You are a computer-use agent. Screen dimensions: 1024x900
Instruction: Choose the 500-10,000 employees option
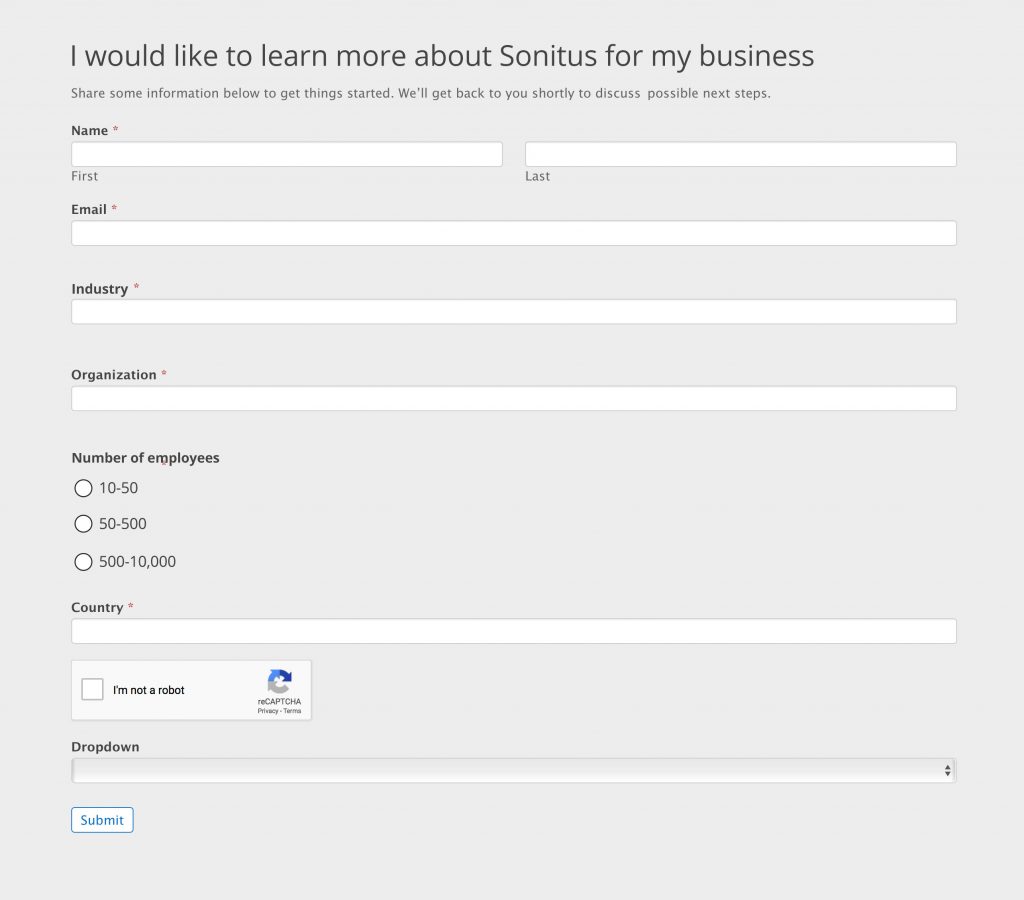click(x=83, y=561)
